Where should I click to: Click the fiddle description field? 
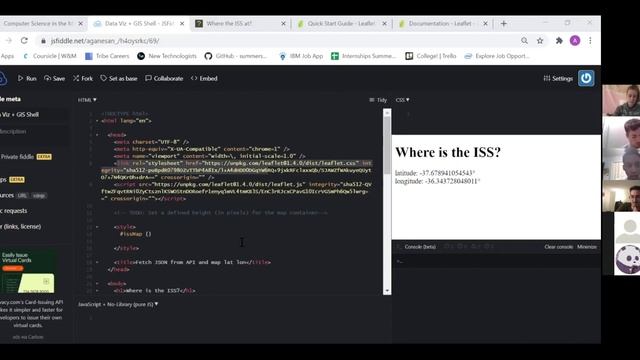[x=33, y=131]
